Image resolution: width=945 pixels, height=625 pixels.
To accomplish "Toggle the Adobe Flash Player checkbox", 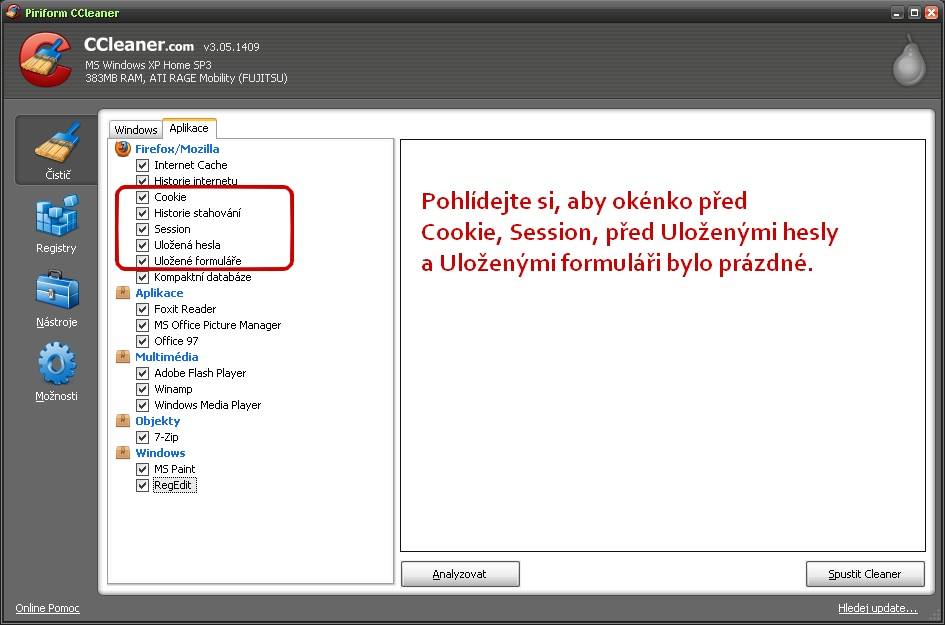I will coord(142,373).
